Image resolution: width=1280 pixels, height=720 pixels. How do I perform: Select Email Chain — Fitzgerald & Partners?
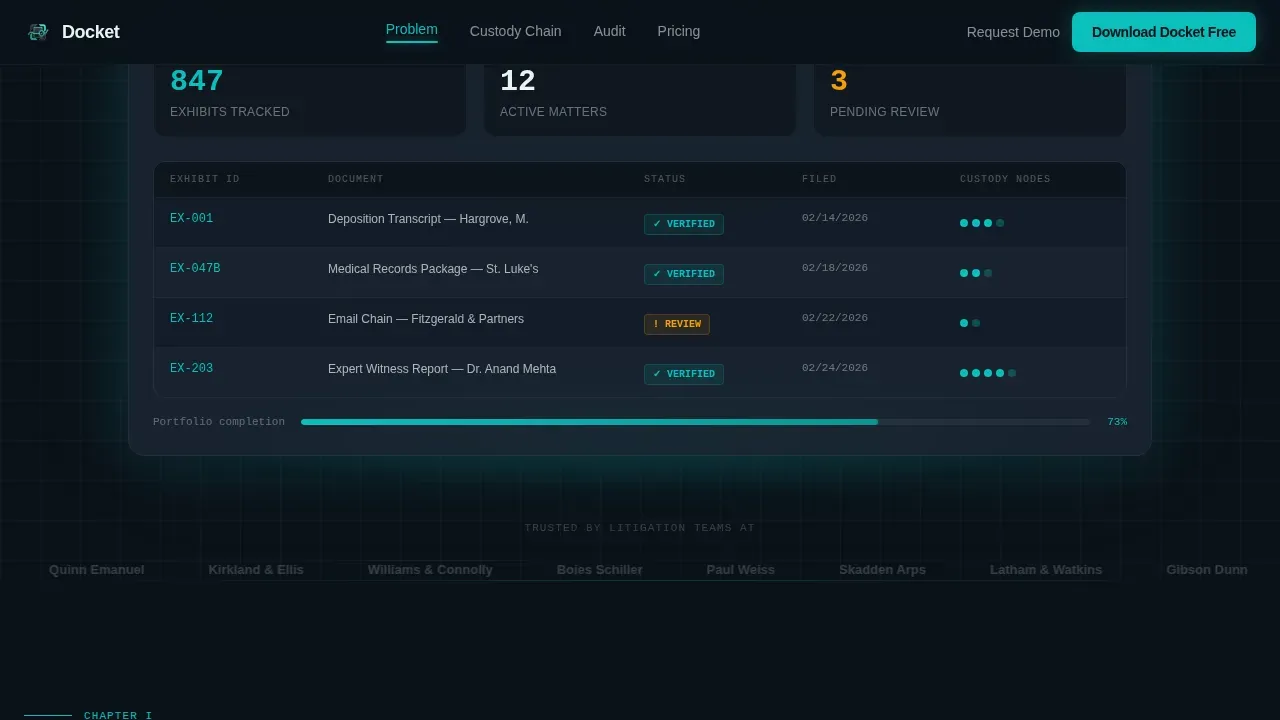[x=426, y=319]
